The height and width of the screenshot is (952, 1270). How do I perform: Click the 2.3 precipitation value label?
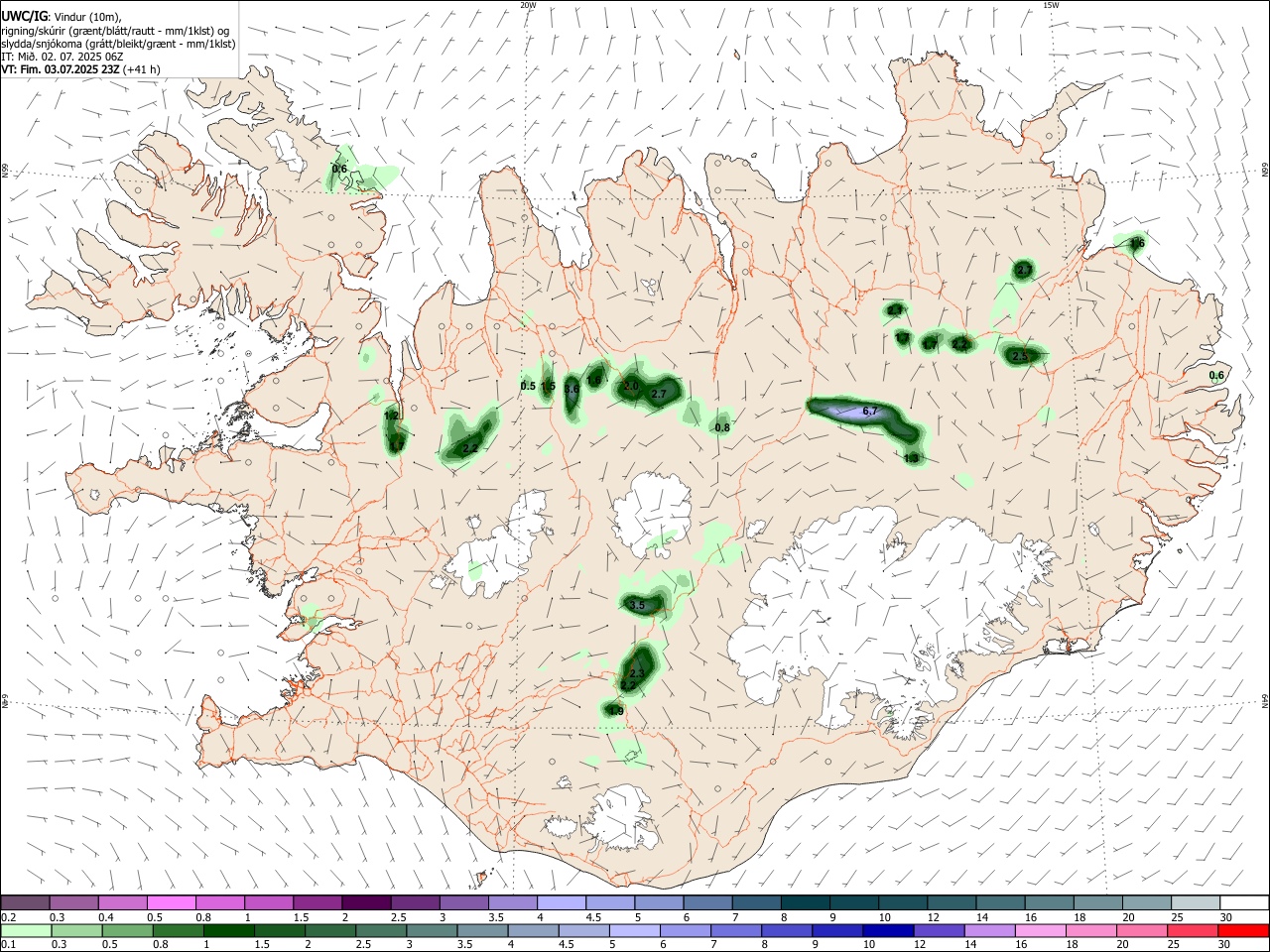637,674
